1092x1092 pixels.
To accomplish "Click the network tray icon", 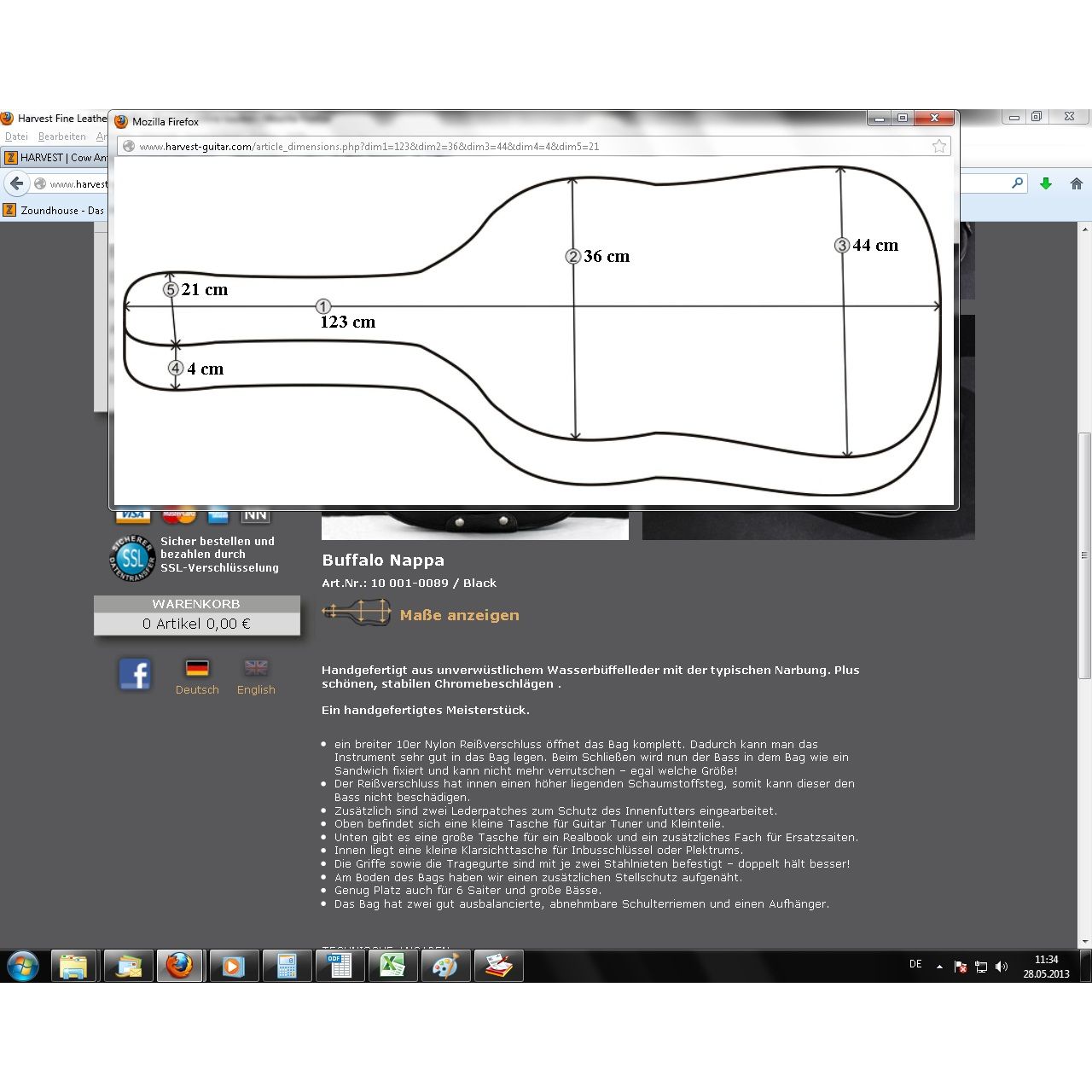I will tap(981, 967).
